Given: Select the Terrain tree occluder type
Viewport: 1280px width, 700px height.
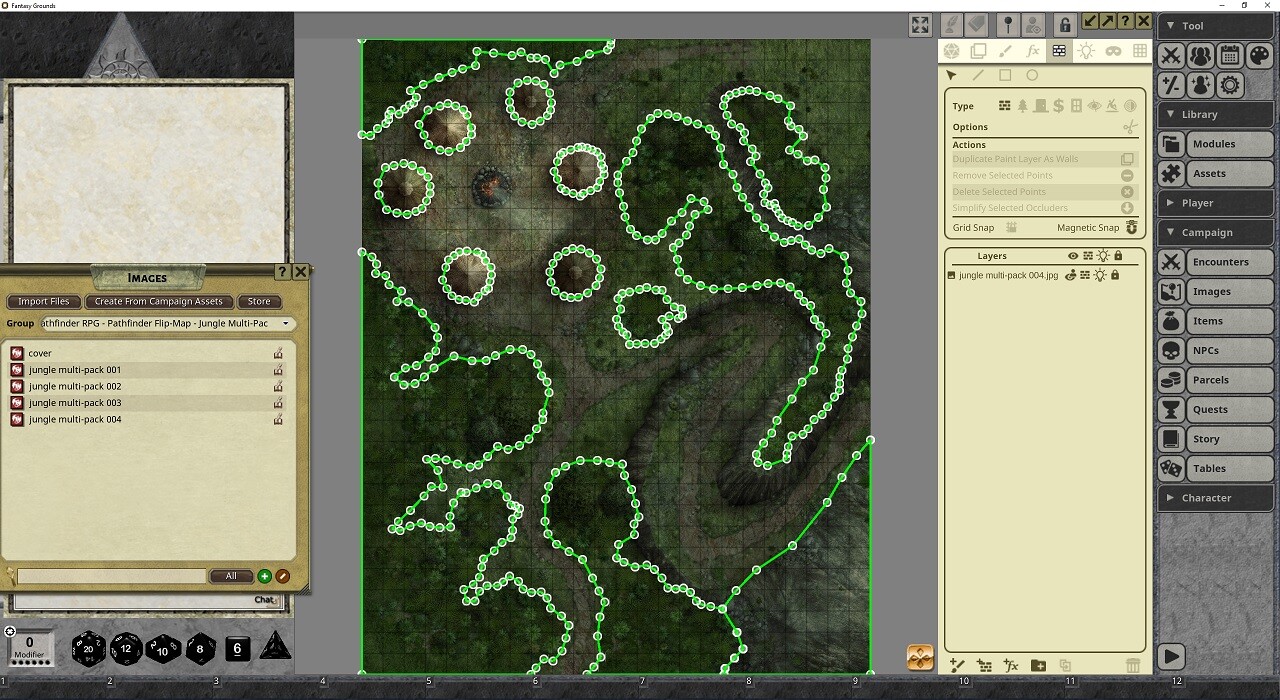Looking at the screenshot, I should [x=1022, y=105].
